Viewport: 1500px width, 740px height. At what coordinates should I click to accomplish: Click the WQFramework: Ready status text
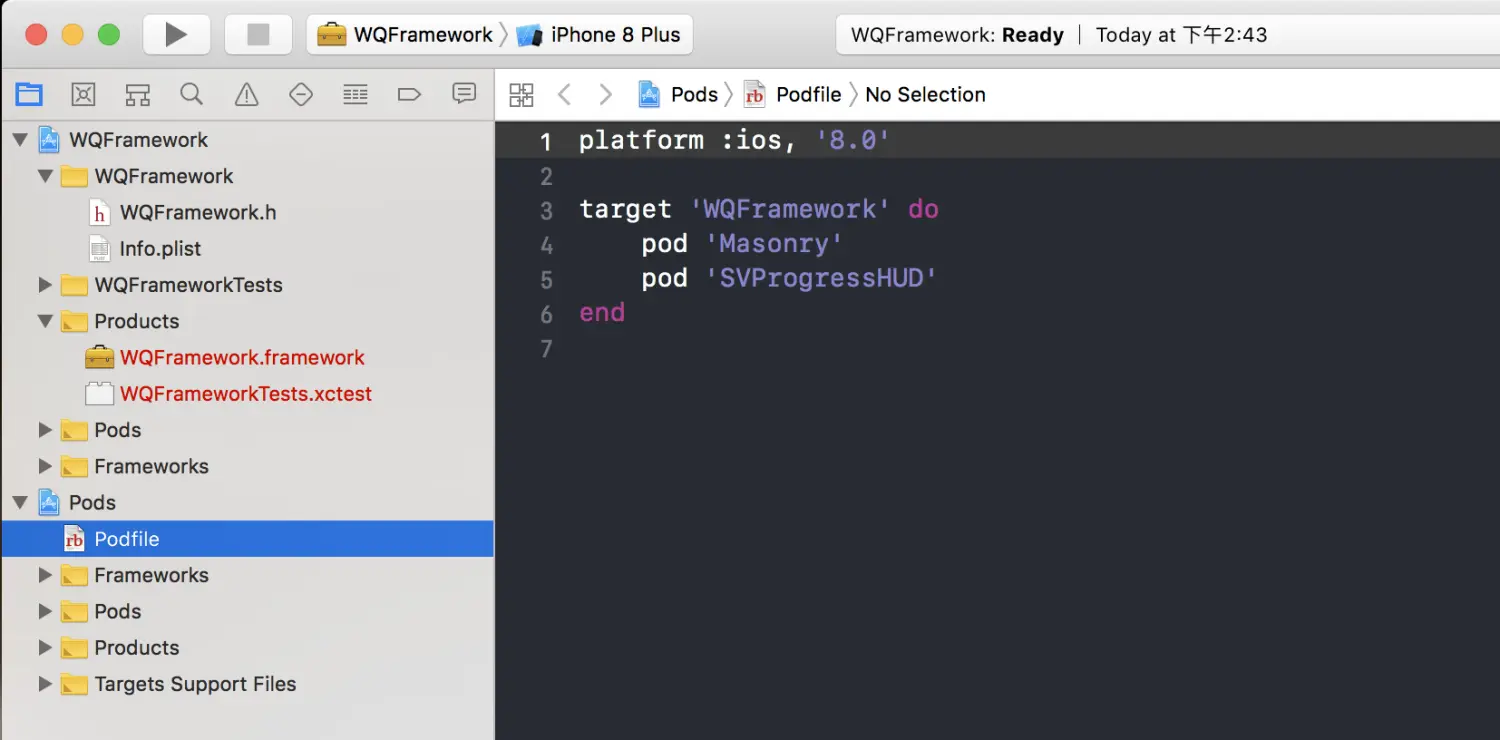click(957, 35)
